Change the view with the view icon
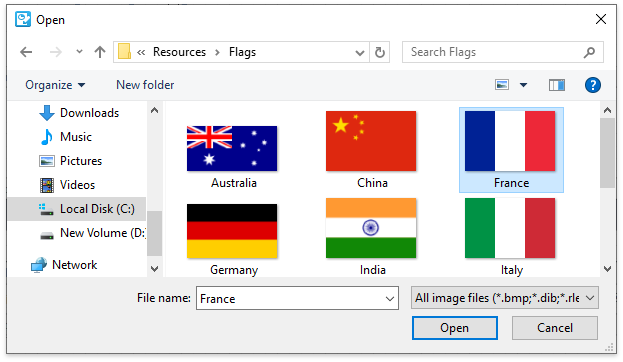The image size is (623, 362). tap(502, 85)
